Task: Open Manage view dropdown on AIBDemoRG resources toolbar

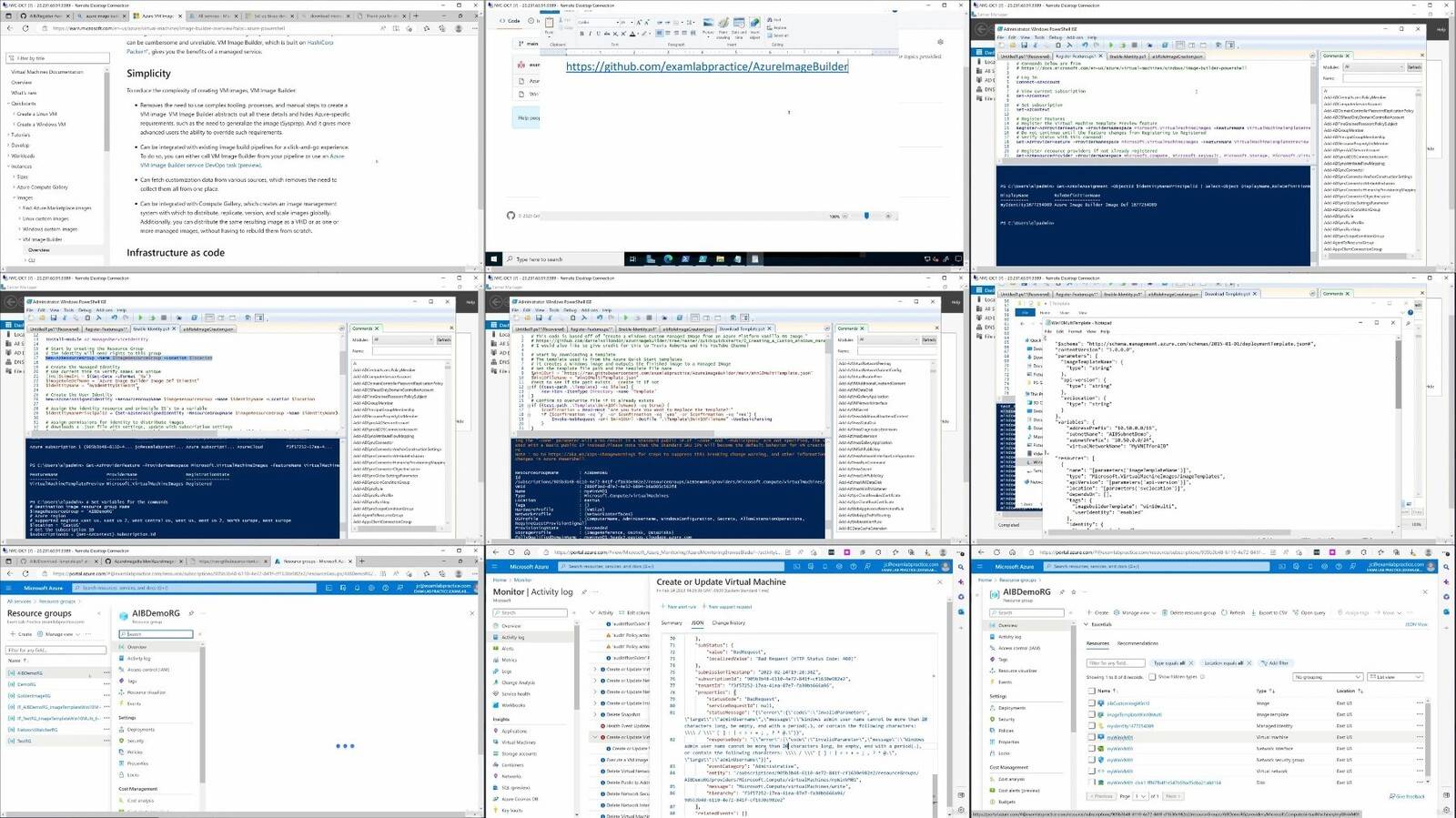Action: pos(1134,612)
